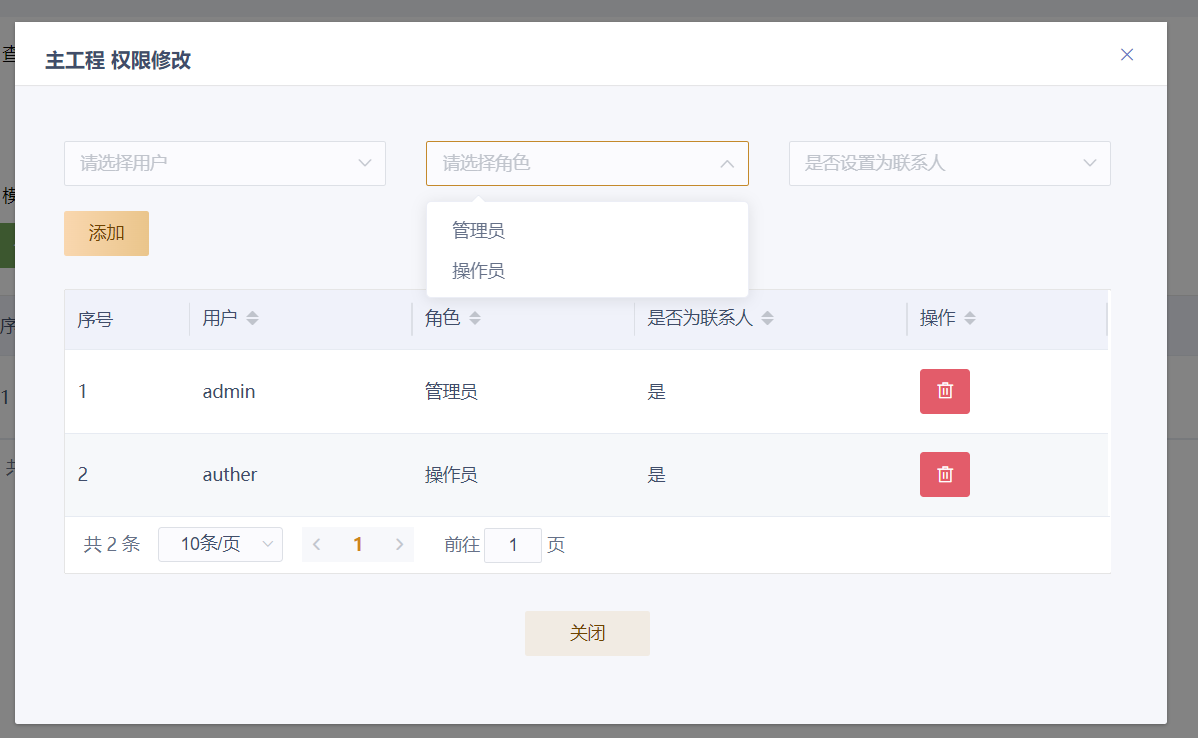Click the admin username cell
The width and height of the screenshot is (1198, 738).
pos(229,392)
